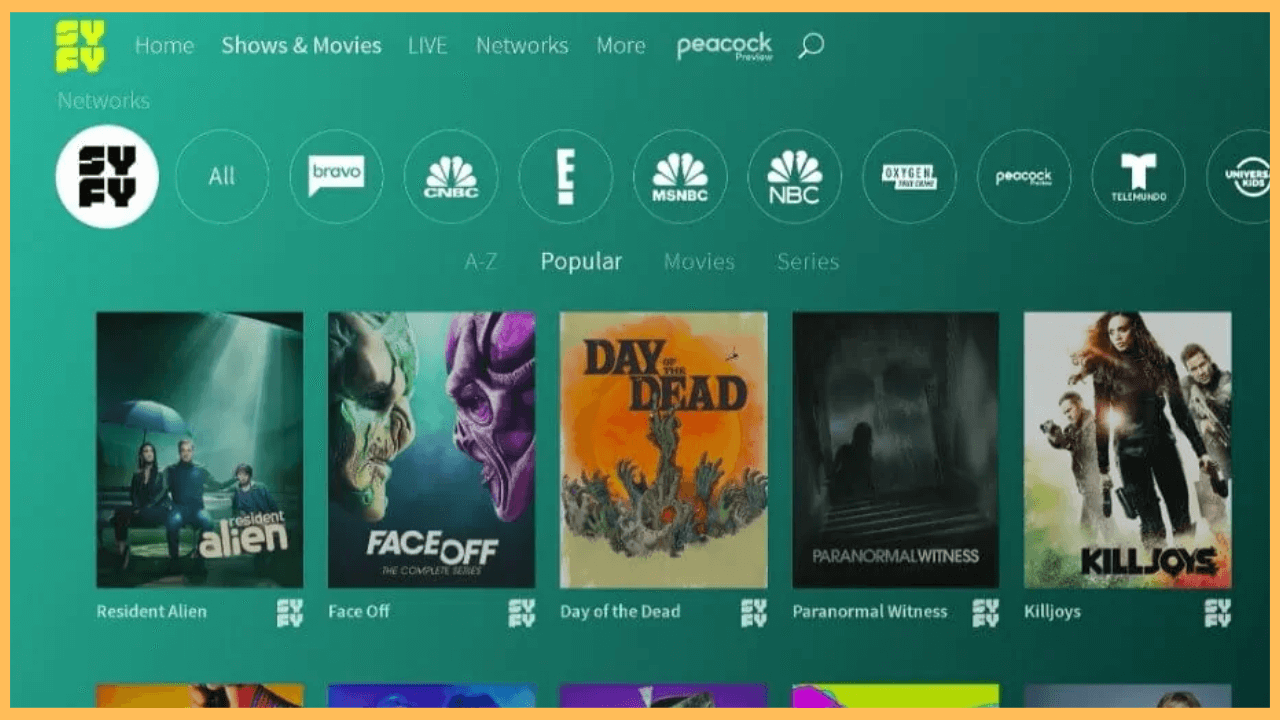
Task: Select the MSNBC network icon
Action: [x=680, y=176]
